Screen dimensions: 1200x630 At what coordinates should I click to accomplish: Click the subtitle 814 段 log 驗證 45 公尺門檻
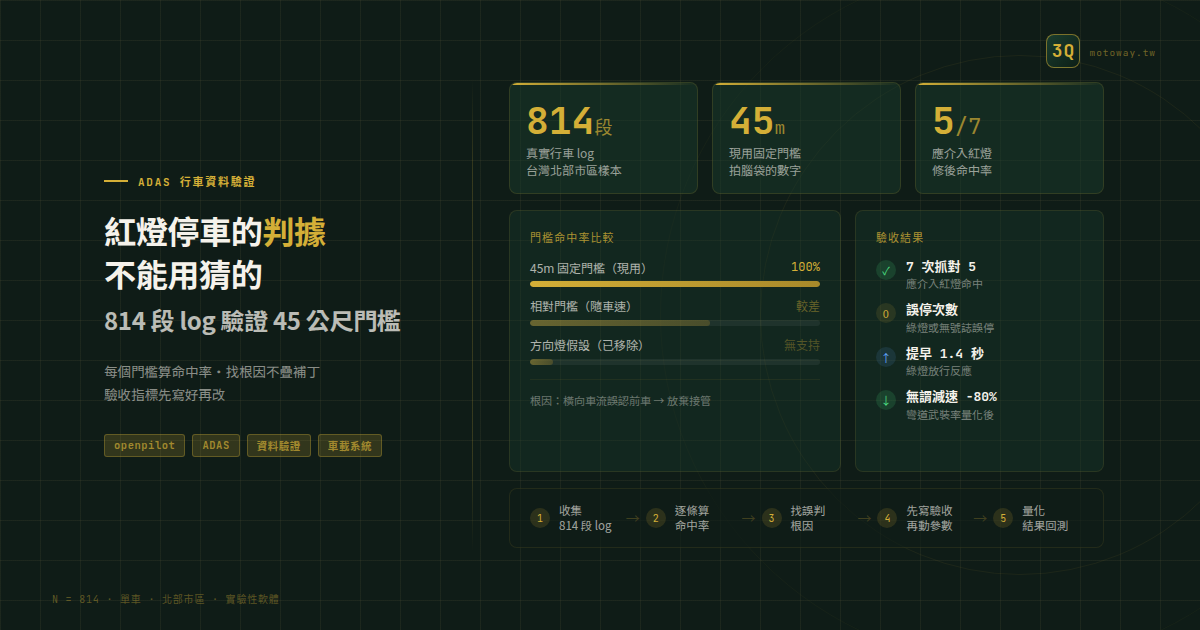(x=252, y=322)
